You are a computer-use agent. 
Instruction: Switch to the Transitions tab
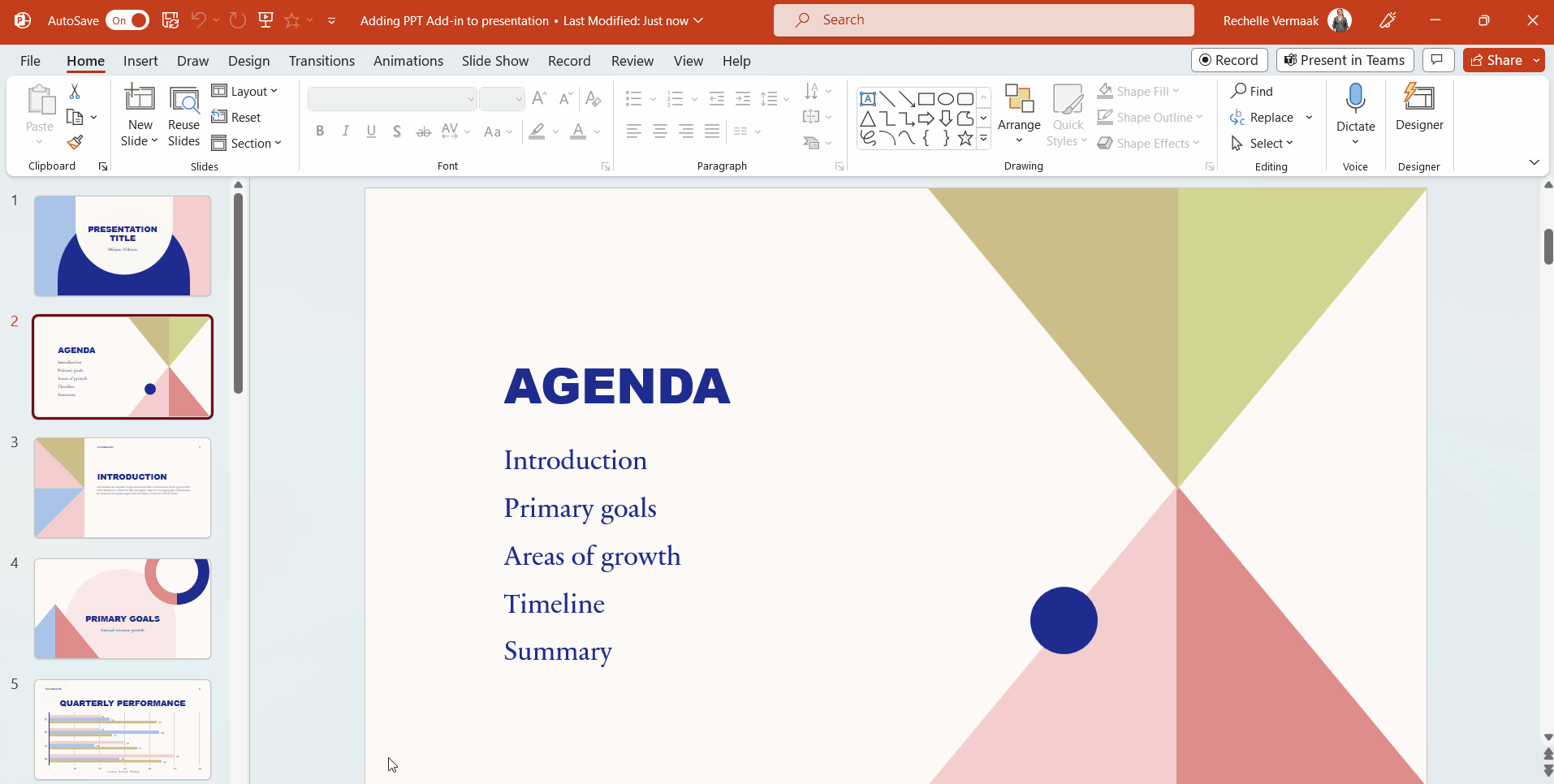coord(322,61)
